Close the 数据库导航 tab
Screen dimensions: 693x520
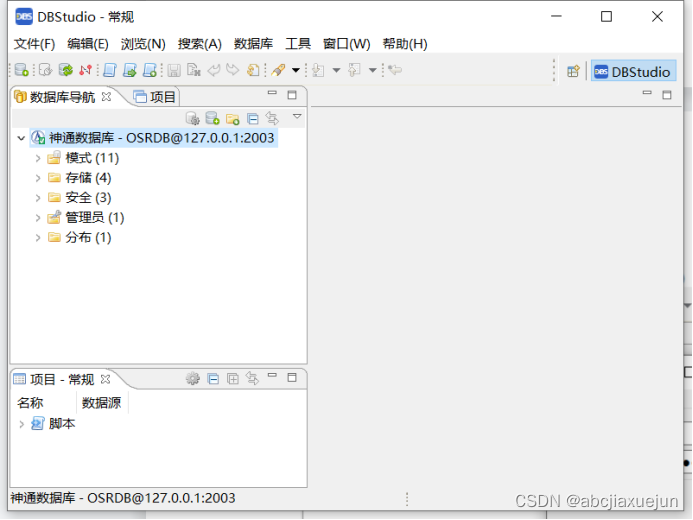click(107, 97)
